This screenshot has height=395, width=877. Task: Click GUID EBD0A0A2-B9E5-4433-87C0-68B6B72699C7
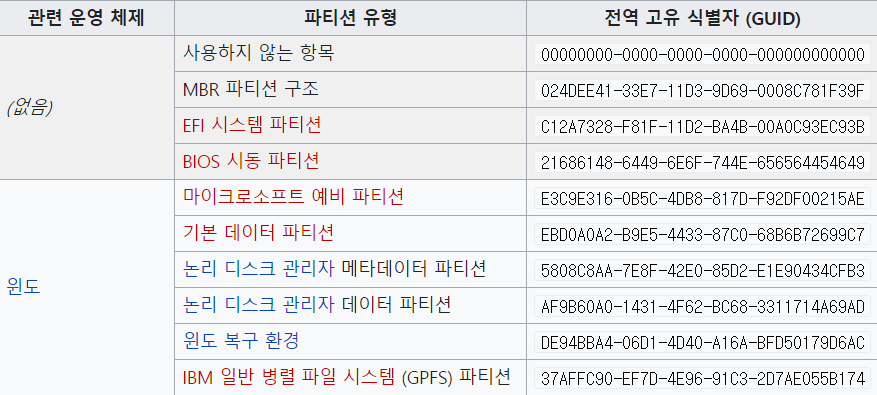[x=702, y=234]
